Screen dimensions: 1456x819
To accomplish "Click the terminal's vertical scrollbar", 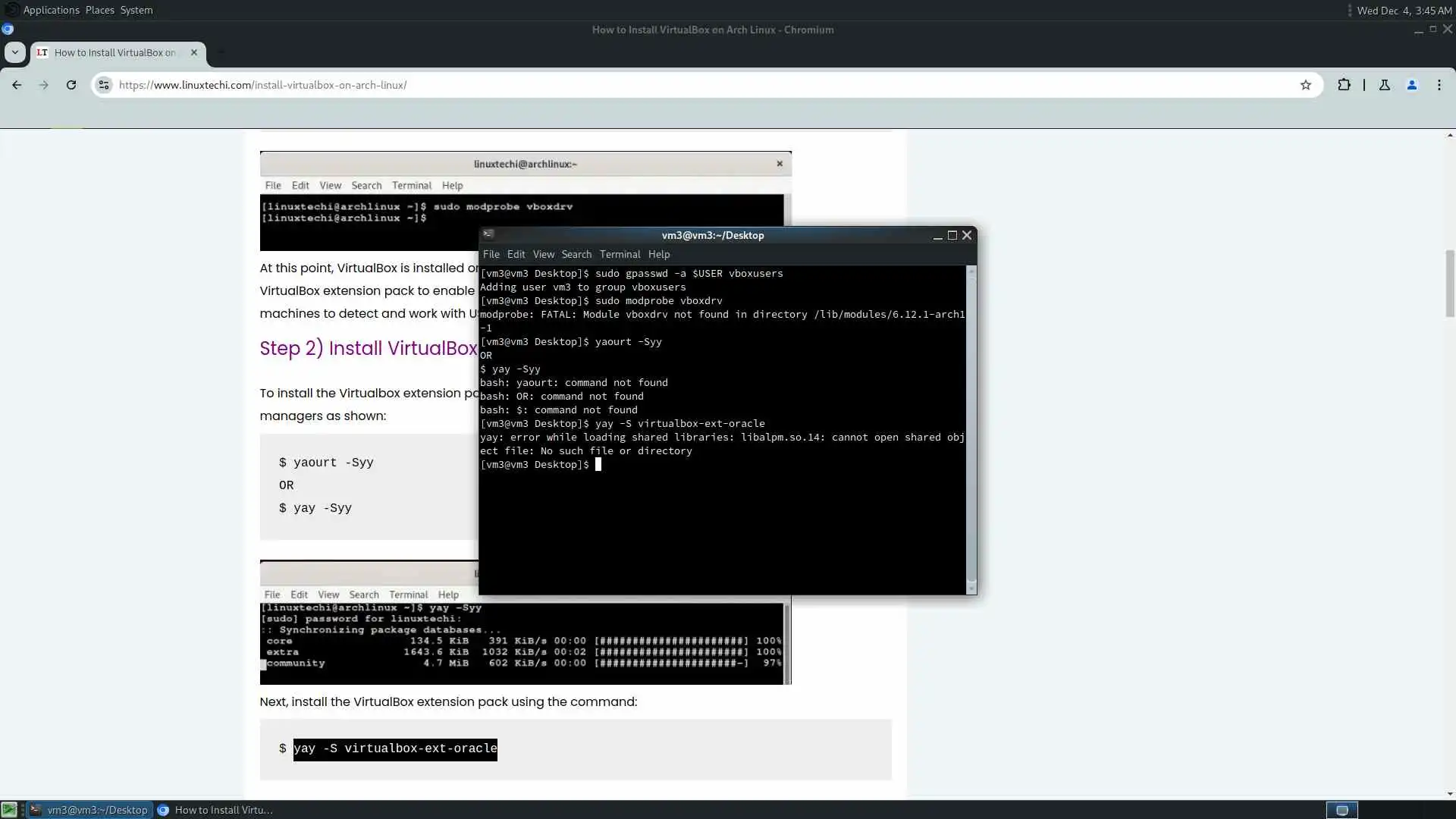I will [x=971, y=425].
